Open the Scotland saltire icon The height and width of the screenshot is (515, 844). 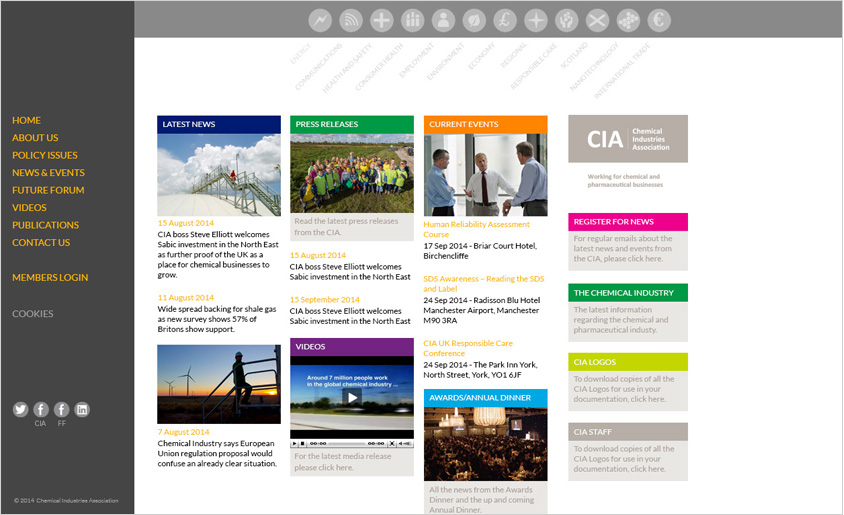pos(597,20)
